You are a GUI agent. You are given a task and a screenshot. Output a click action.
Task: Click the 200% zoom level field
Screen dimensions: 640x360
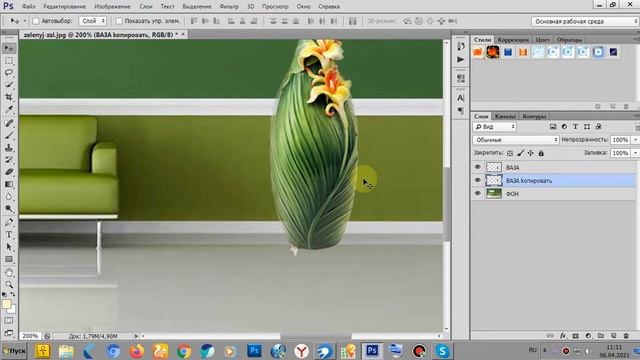30,336
